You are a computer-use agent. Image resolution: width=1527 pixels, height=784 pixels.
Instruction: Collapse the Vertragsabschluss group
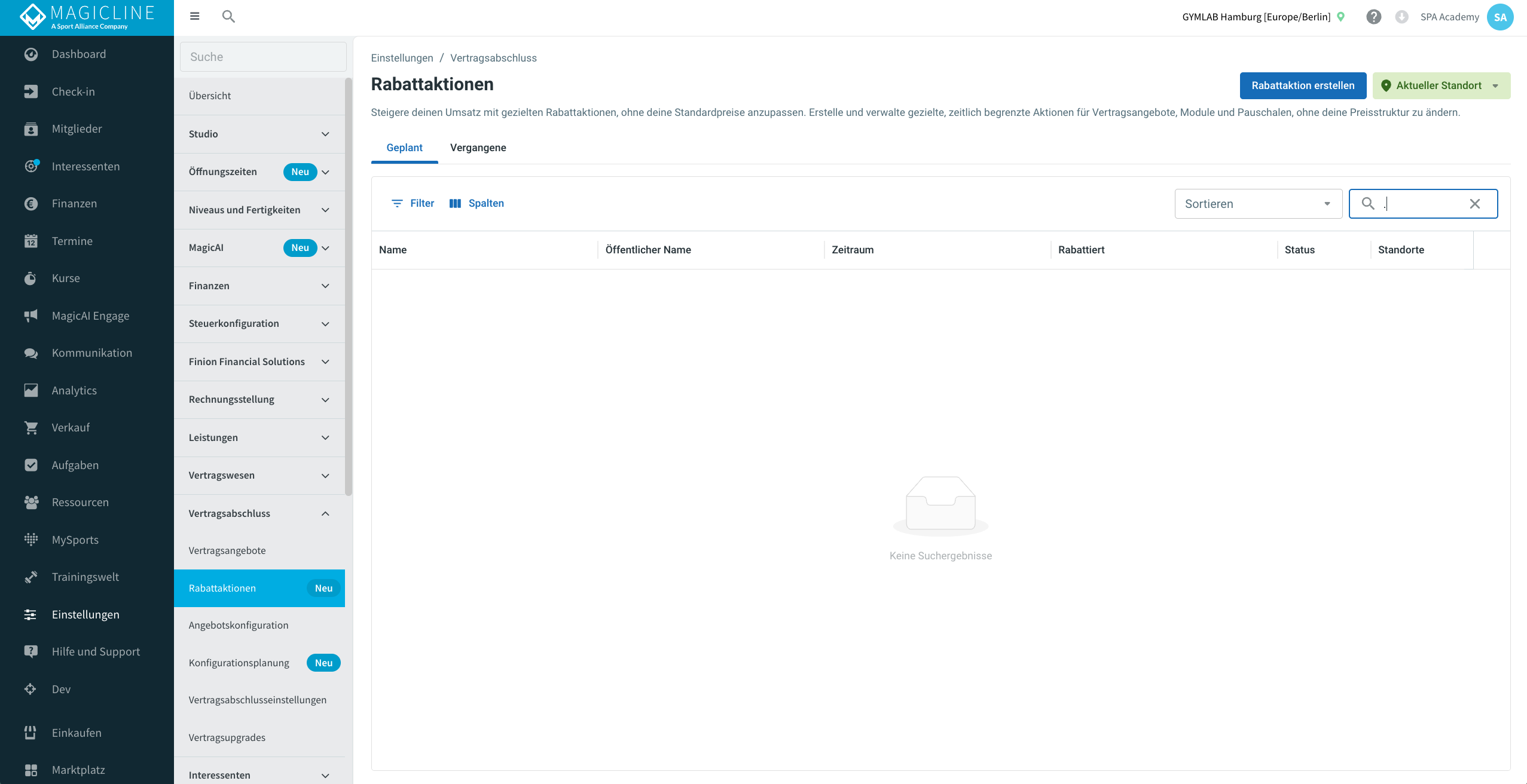tap(259, 513)
